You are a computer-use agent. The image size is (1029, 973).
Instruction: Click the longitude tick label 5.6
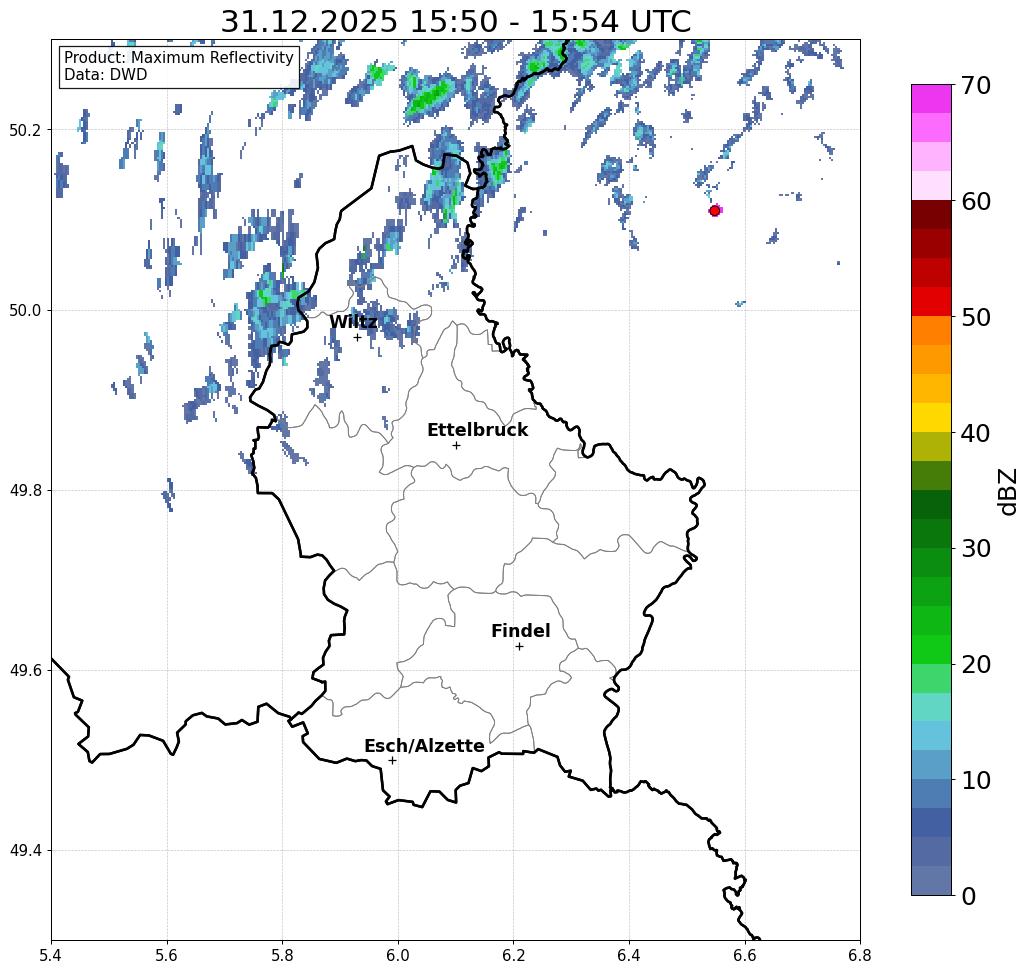(167, 955)
